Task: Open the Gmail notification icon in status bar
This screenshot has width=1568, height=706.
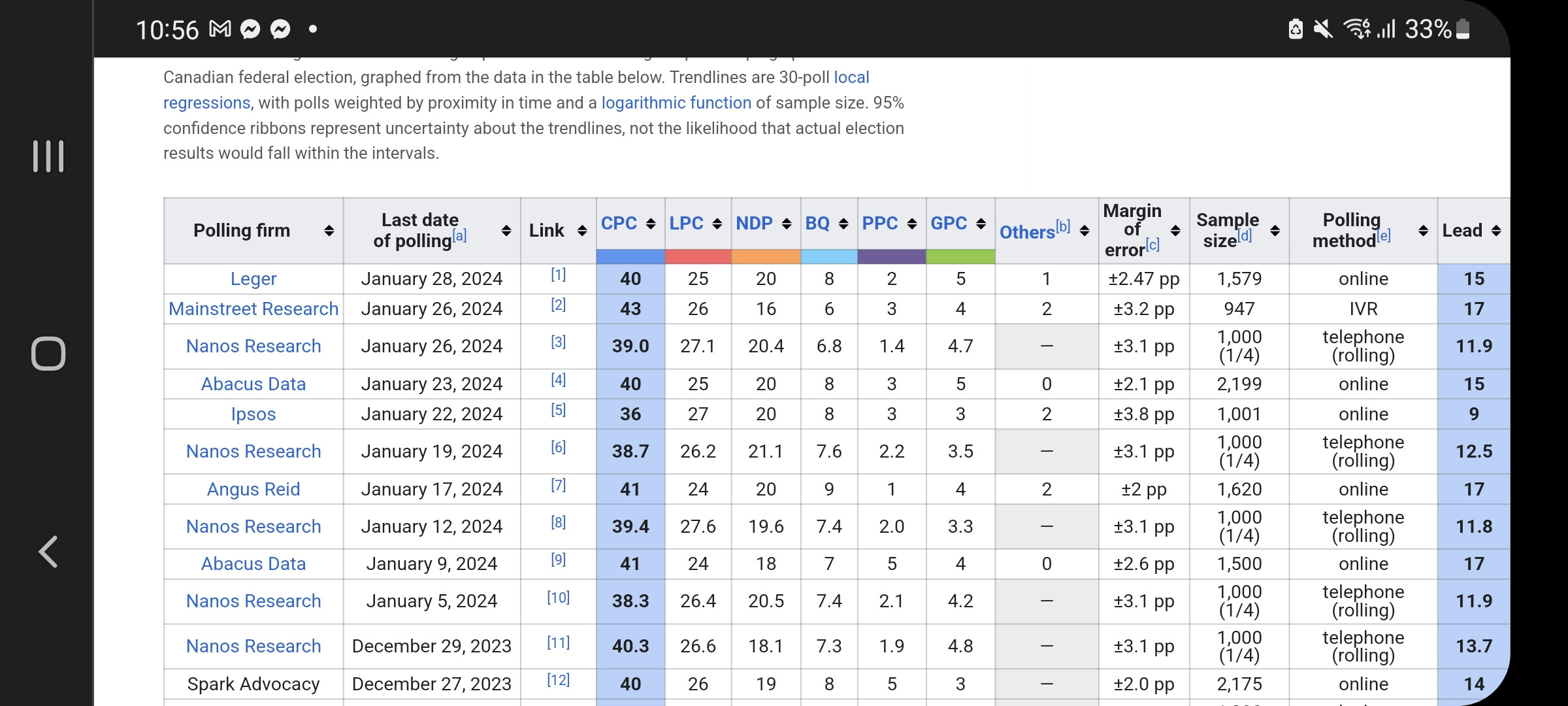Action: (x=220, y=29)
